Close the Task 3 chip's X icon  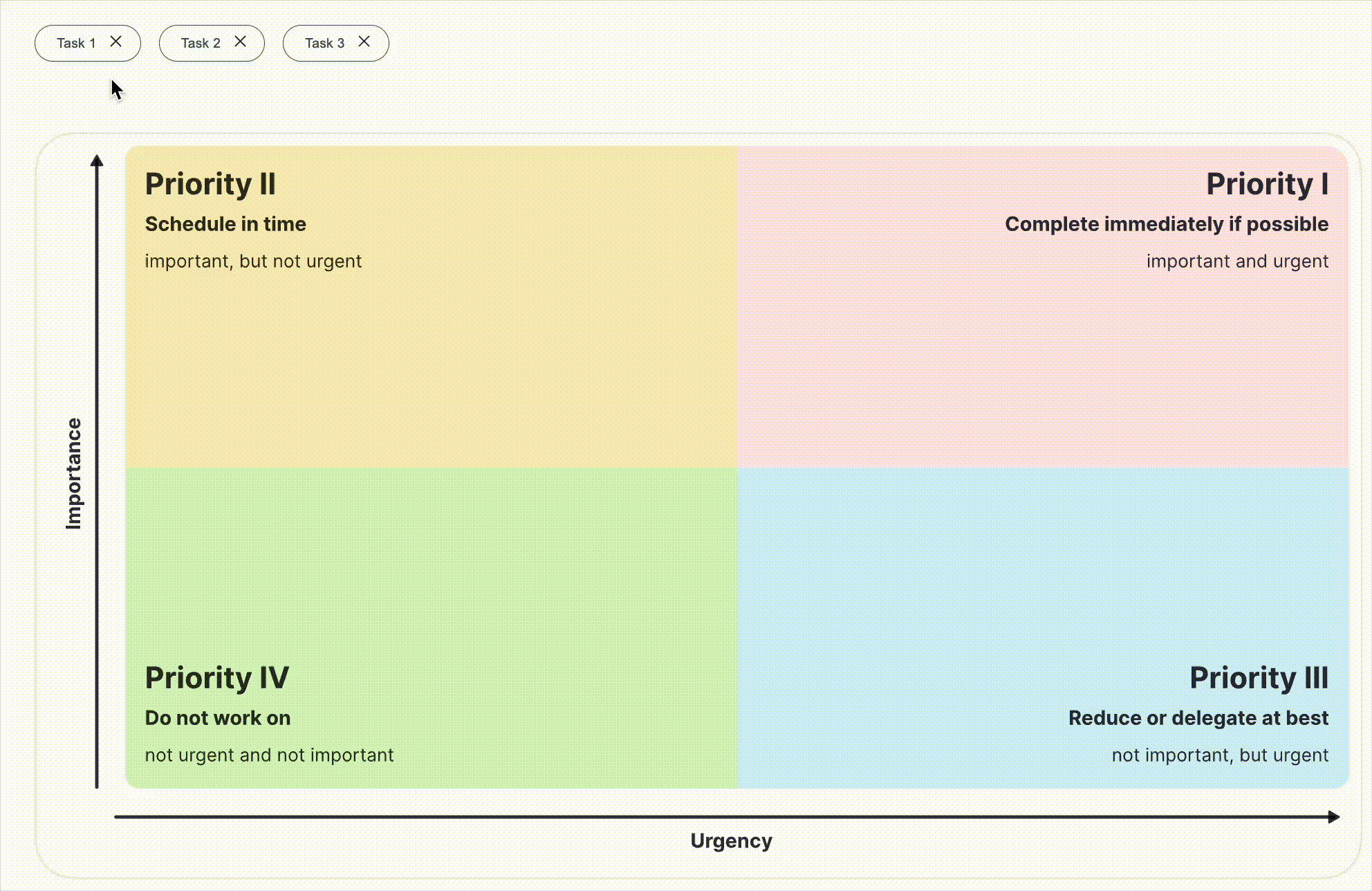pyautogui.click(x=364, y=42)
